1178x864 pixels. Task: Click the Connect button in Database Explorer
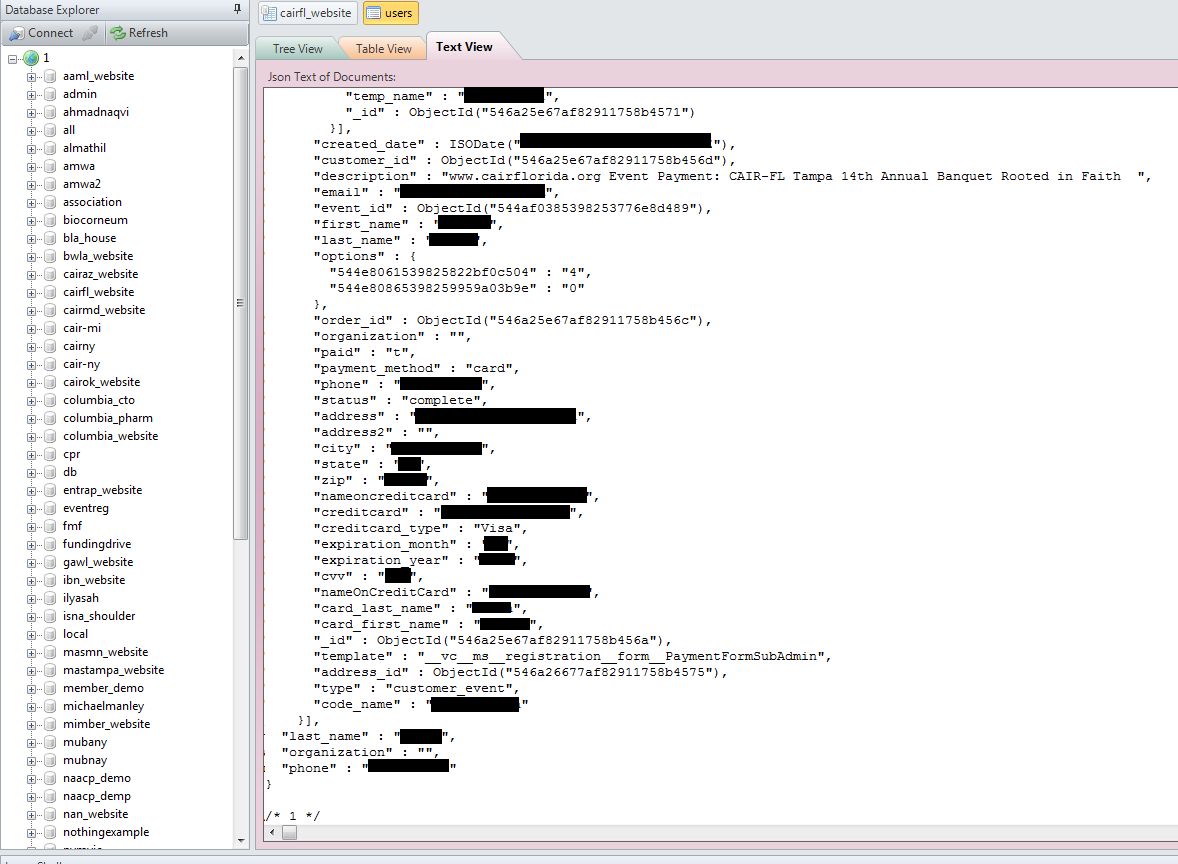(41, 33)
